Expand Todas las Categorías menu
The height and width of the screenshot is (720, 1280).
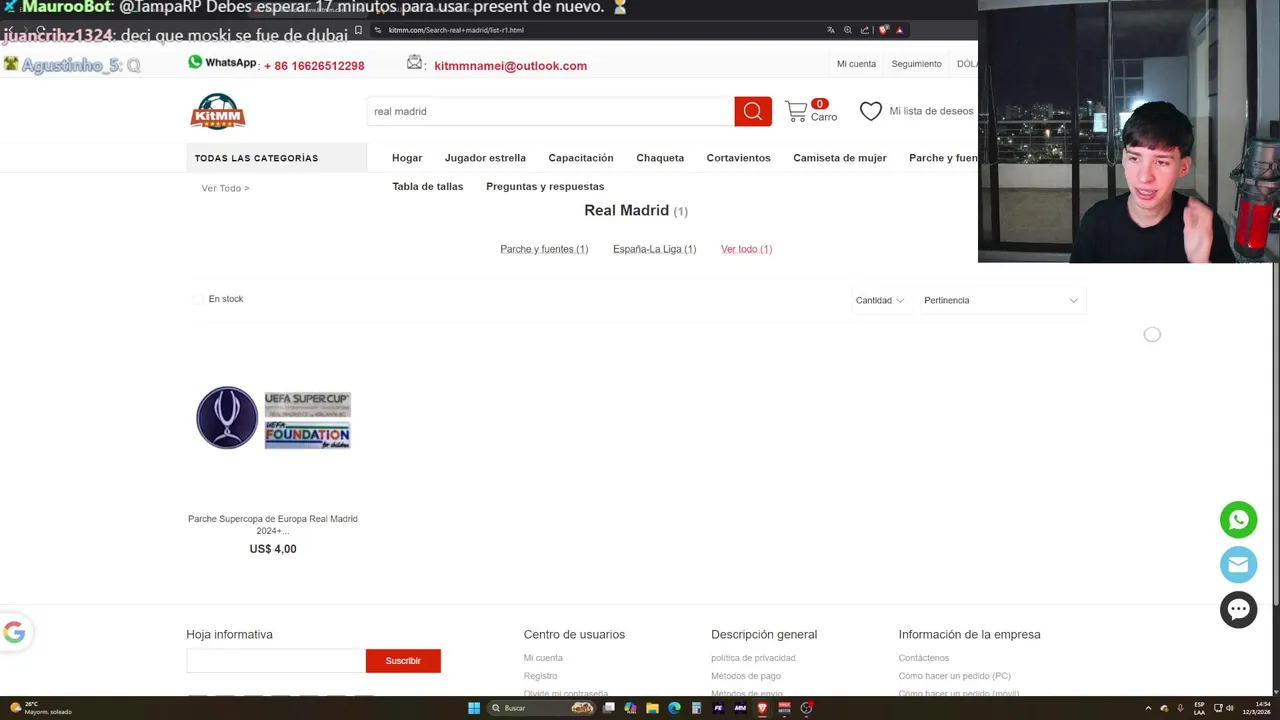(276, 158)
